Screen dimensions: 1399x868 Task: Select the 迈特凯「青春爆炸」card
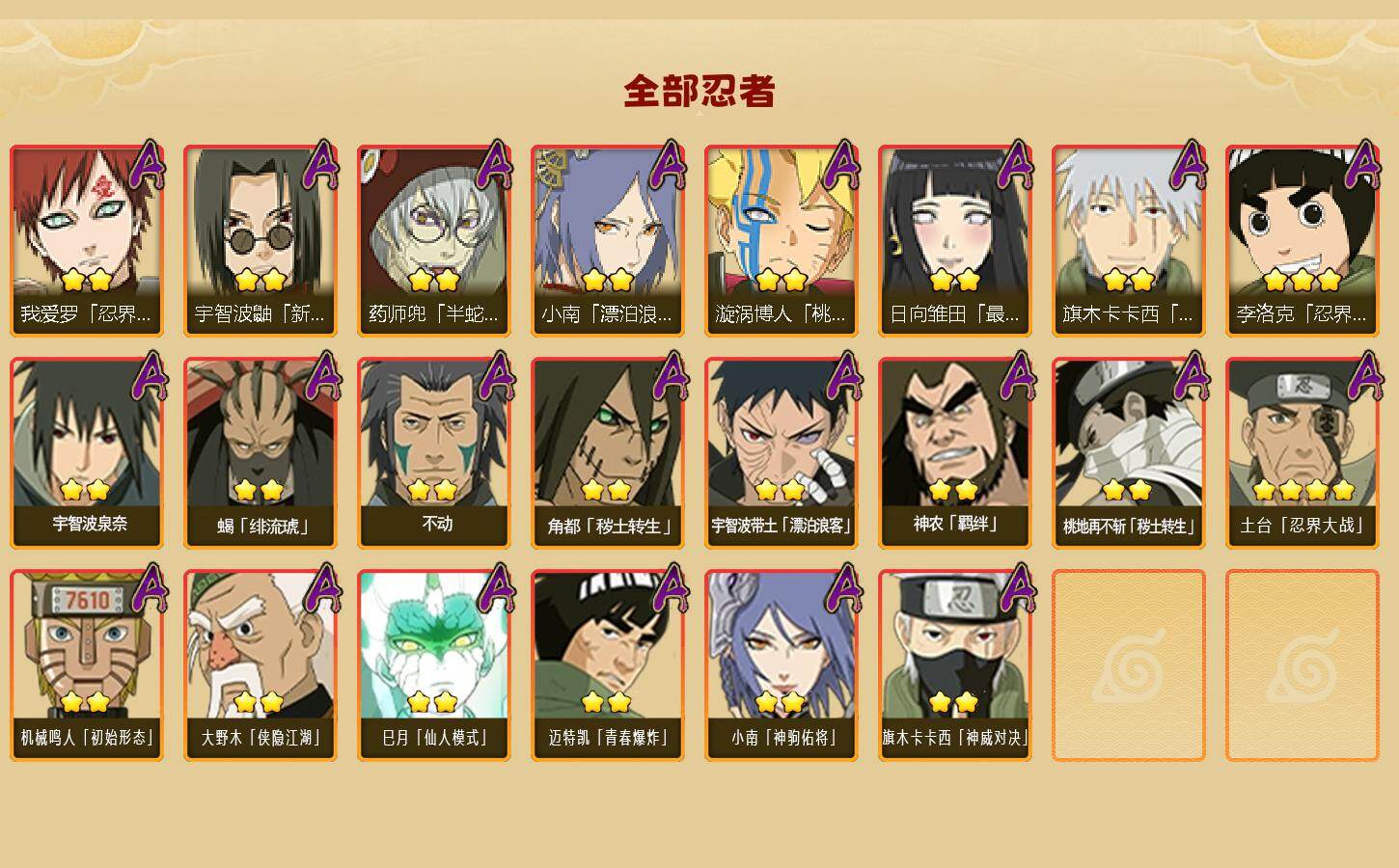pos(608,665)
